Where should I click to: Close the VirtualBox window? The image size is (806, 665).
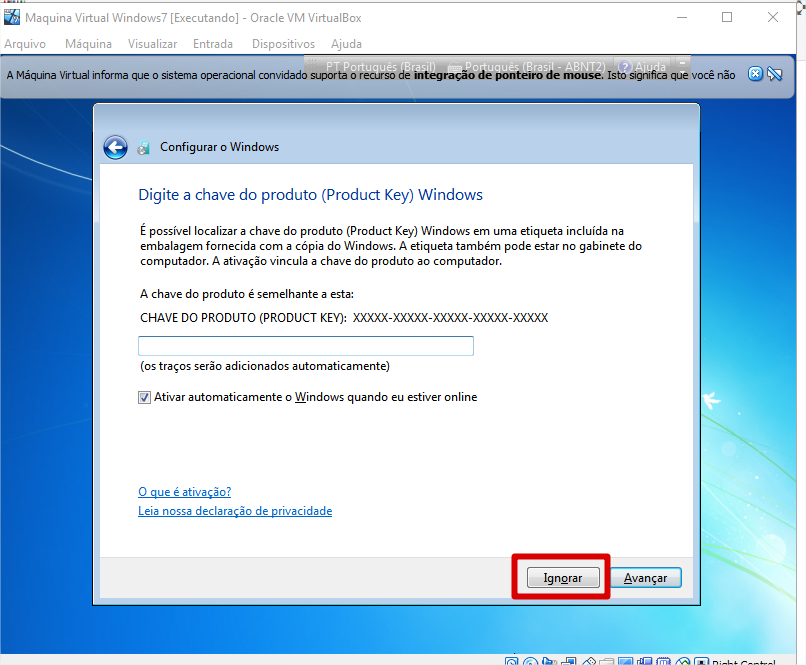point(773,17)
